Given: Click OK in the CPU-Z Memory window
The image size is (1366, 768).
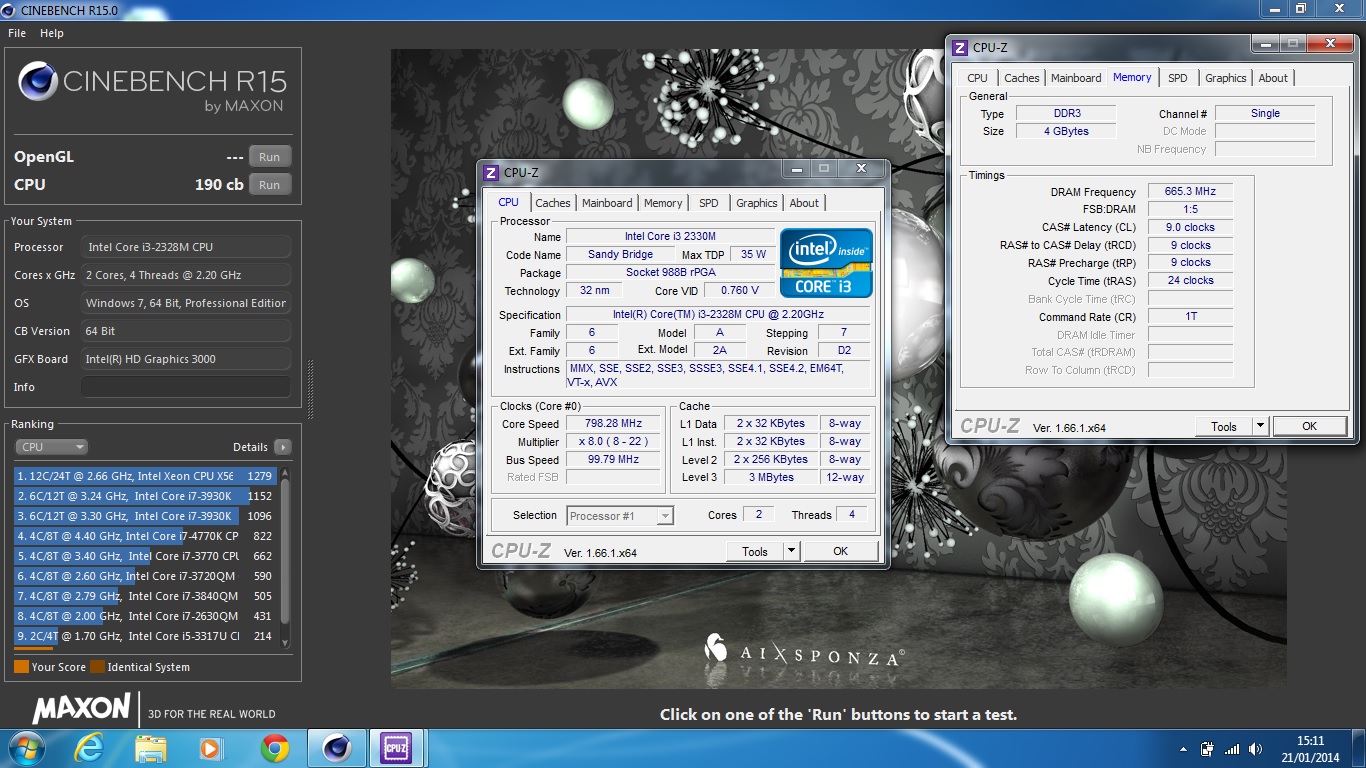Looking at the screenshot, I should (1310, 426).
